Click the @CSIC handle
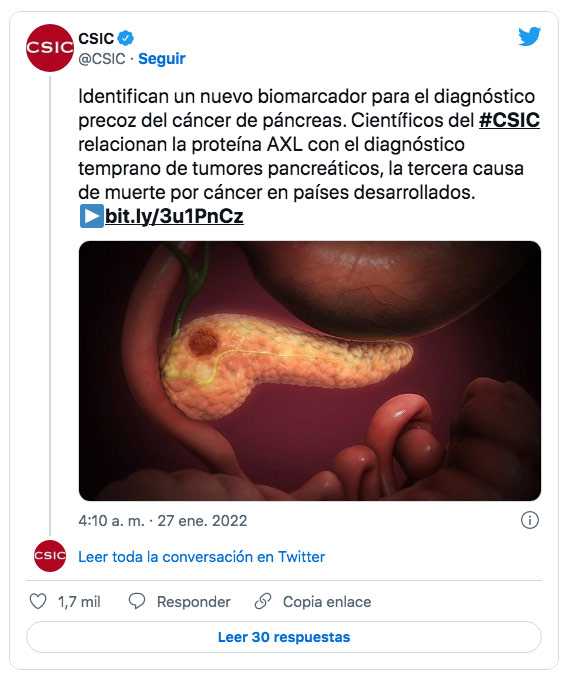The height and width of the screenshot is (680, 572). (x=102, y=59)
